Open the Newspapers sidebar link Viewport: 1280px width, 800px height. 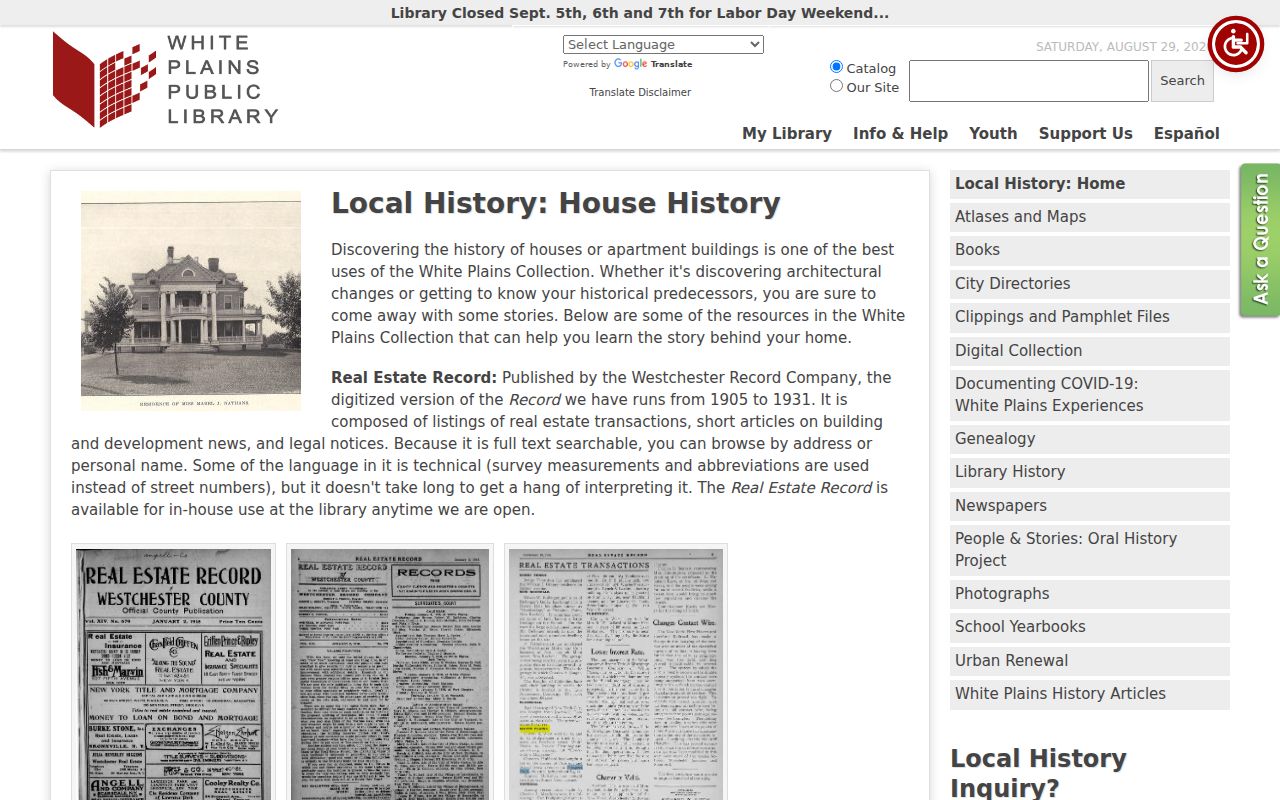(1090, 506)
